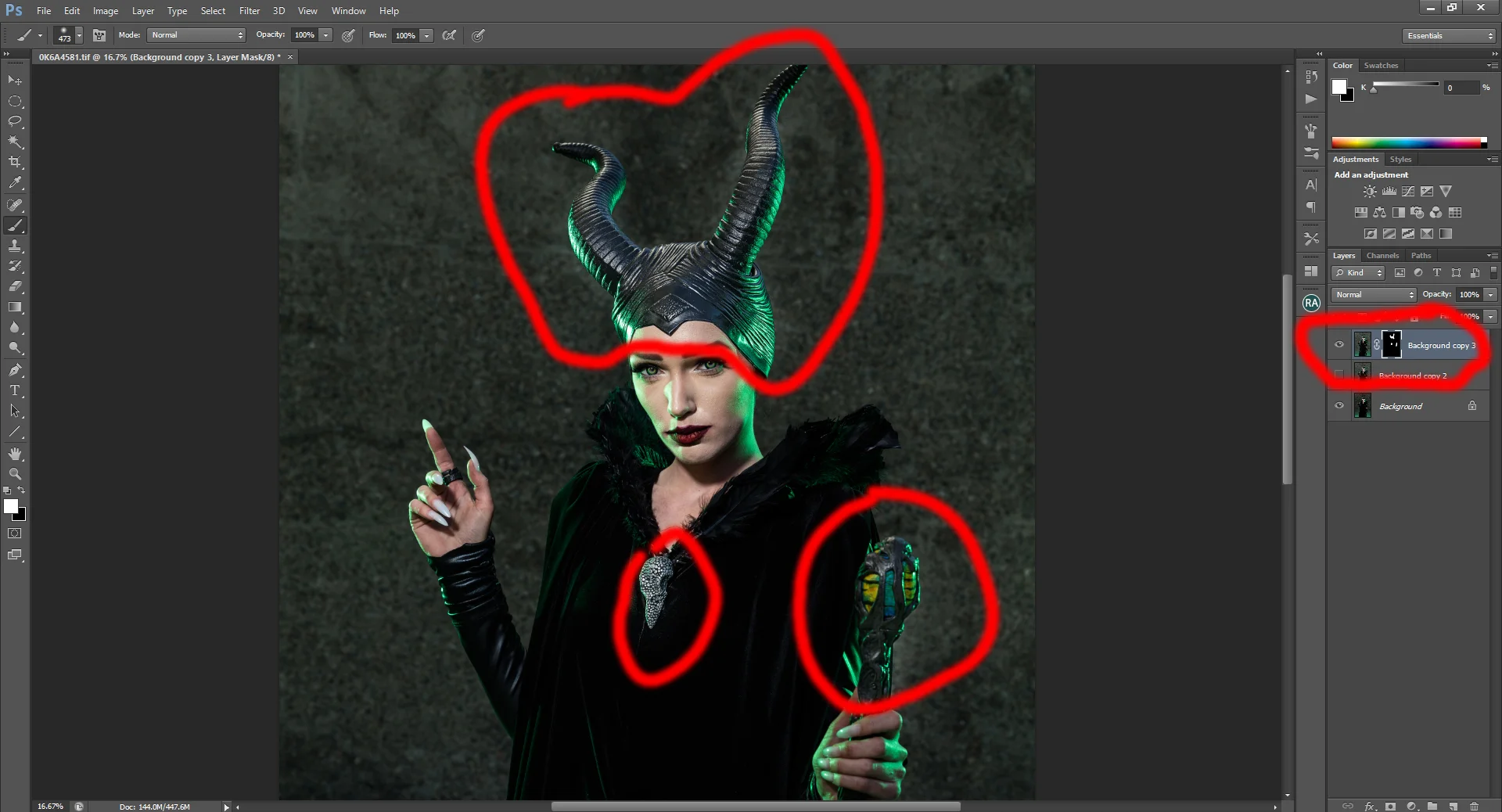Switch to the Channels tab

pos(1382,256)
